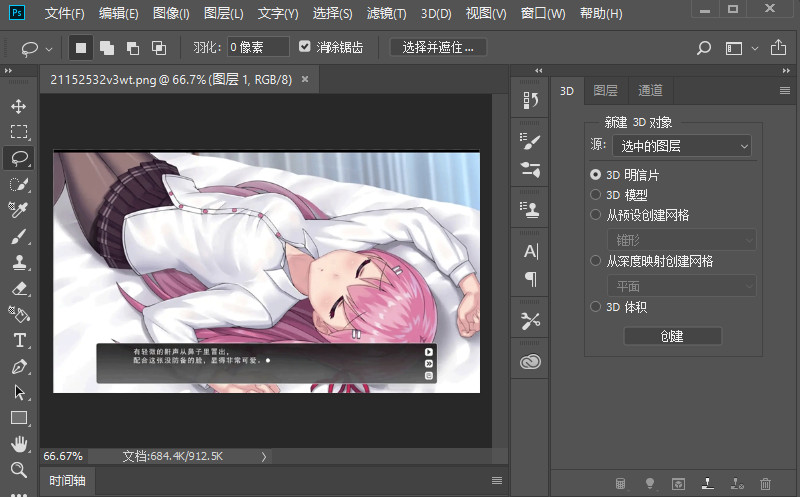Open the 3D(D) menu
The height and width of the screenshot is (497, 800).
436,13
